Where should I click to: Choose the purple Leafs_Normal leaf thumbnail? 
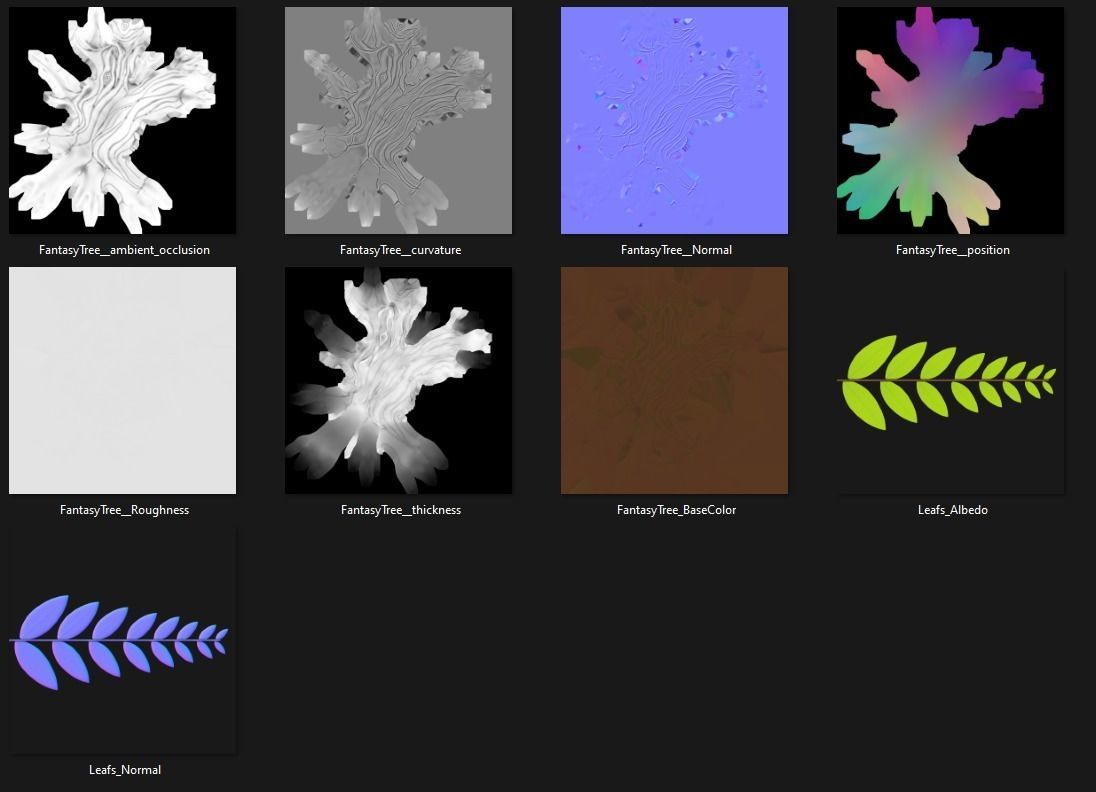point(122,640)
